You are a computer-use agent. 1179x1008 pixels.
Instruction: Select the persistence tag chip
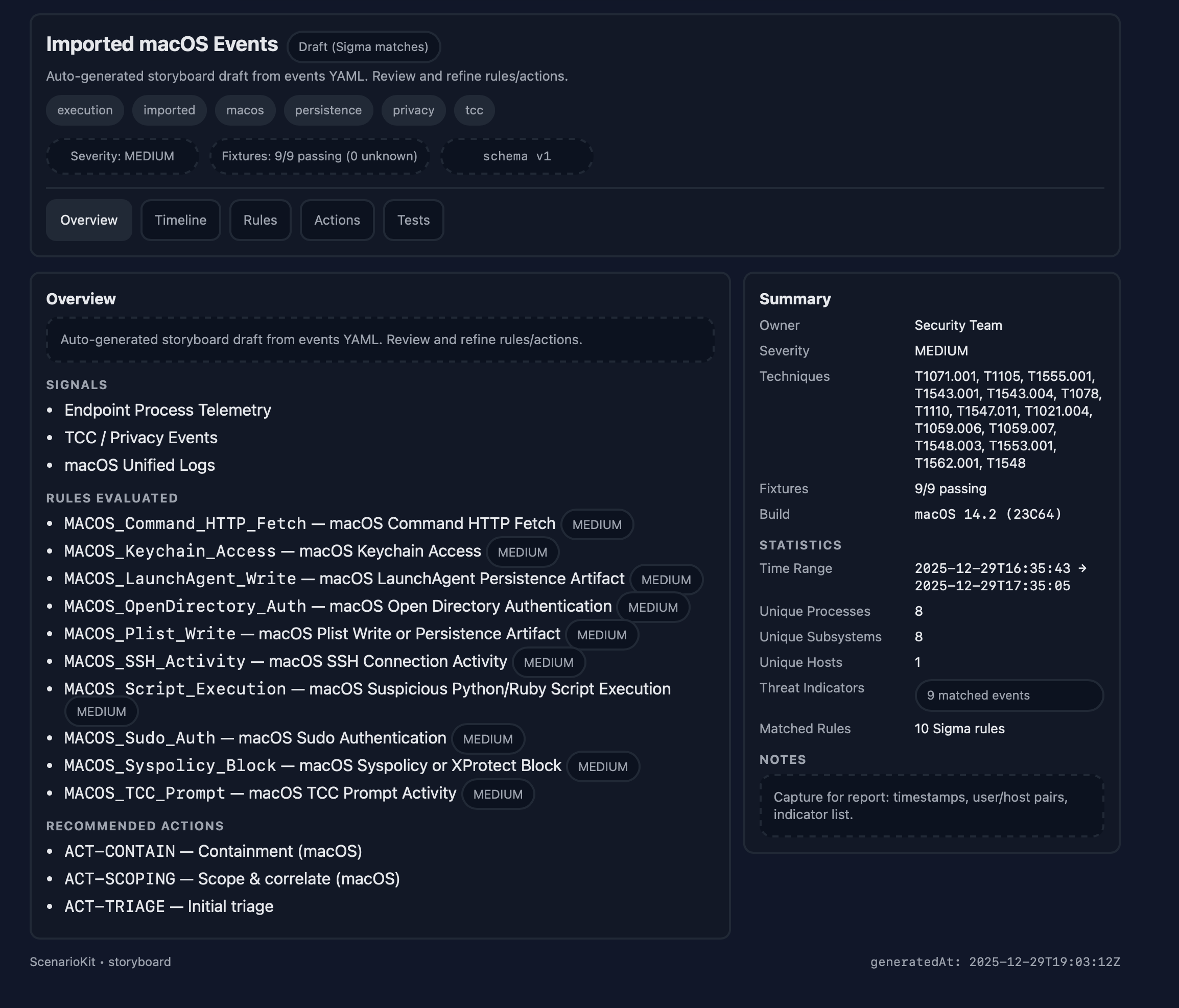[328, 110]
